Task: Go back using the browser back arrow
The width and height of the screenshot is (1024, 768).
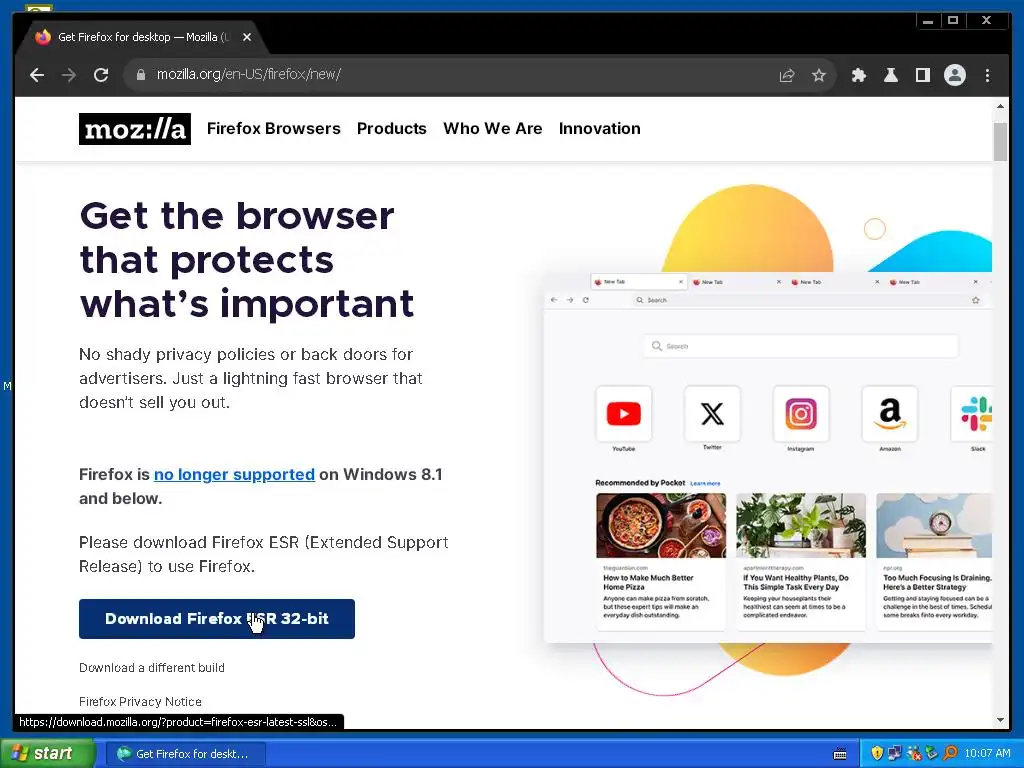Action: click(x=37, y=75)
